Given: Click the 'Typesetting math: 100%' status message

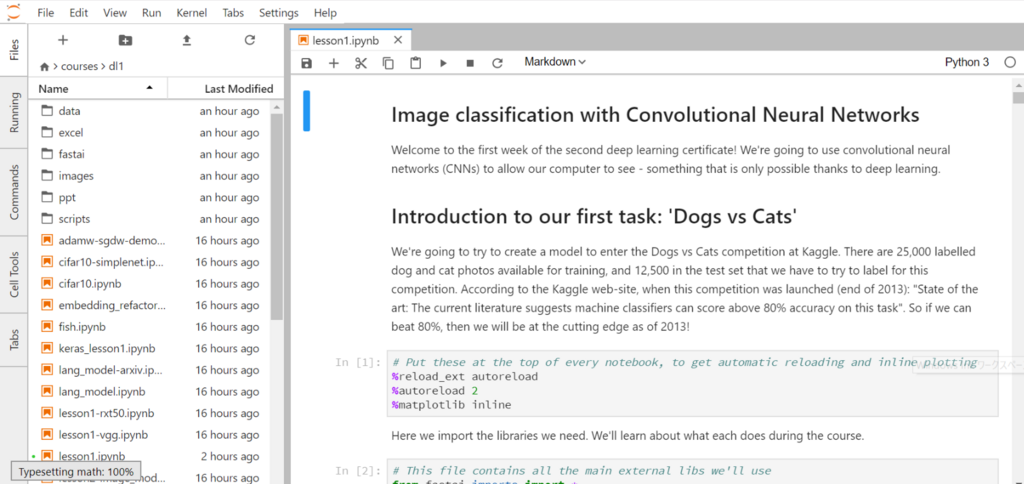Looking at the screenshot, I should [x=76, y=472].
